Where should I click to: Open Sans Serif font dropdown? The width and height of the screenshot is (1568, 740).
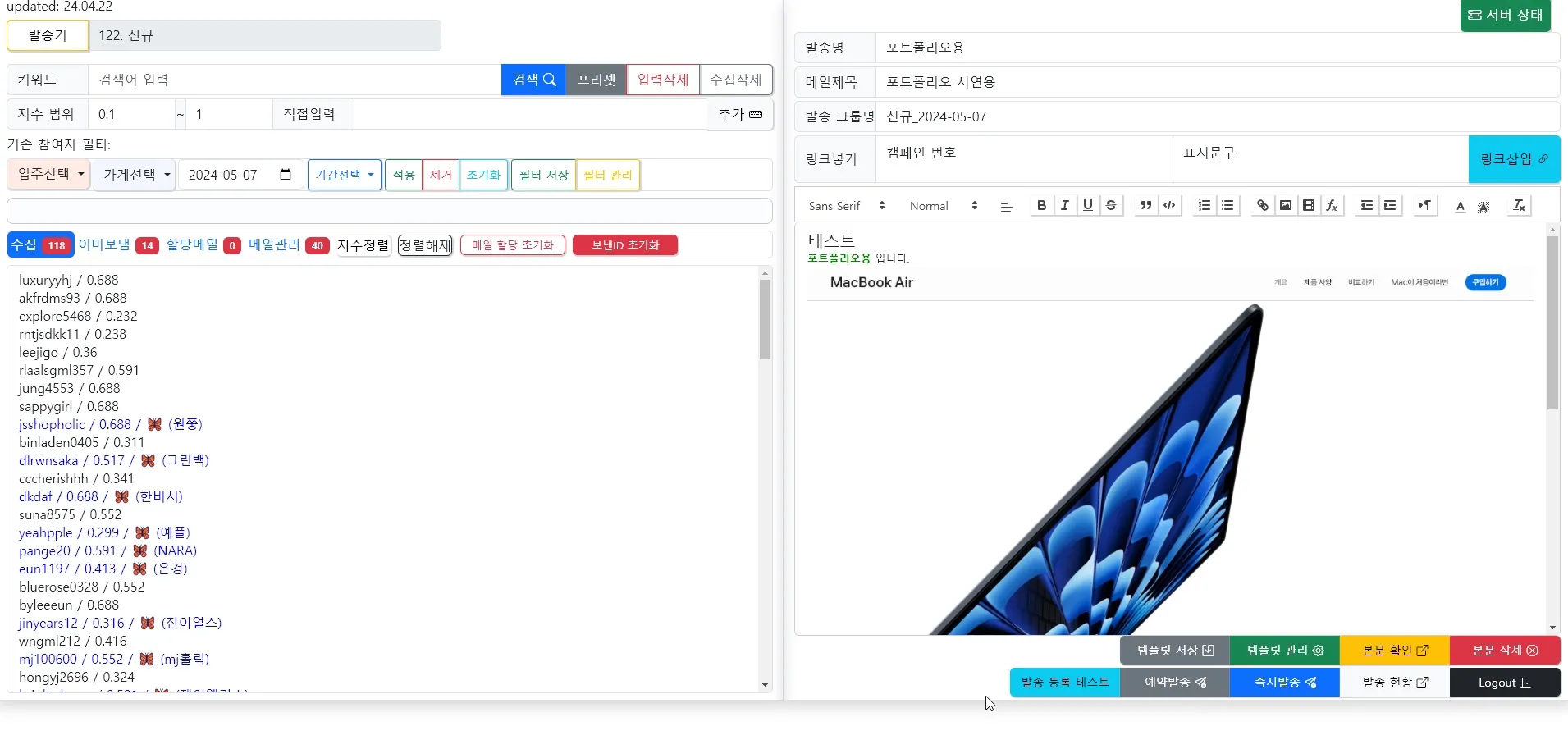coord(846,206)
